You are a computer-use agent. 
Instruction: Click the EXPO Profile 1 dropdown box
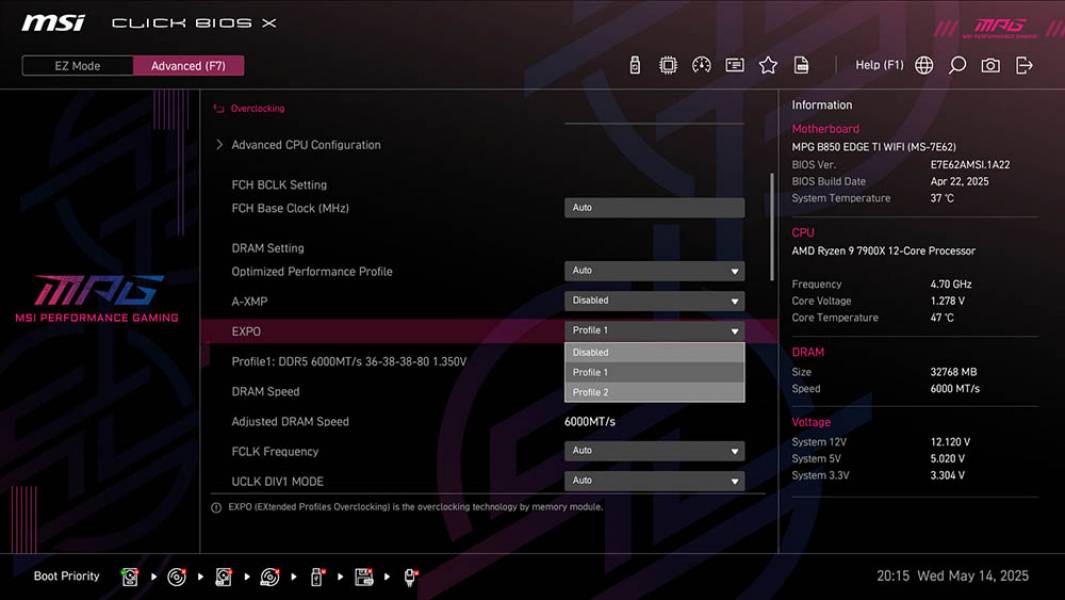[654, 330]
